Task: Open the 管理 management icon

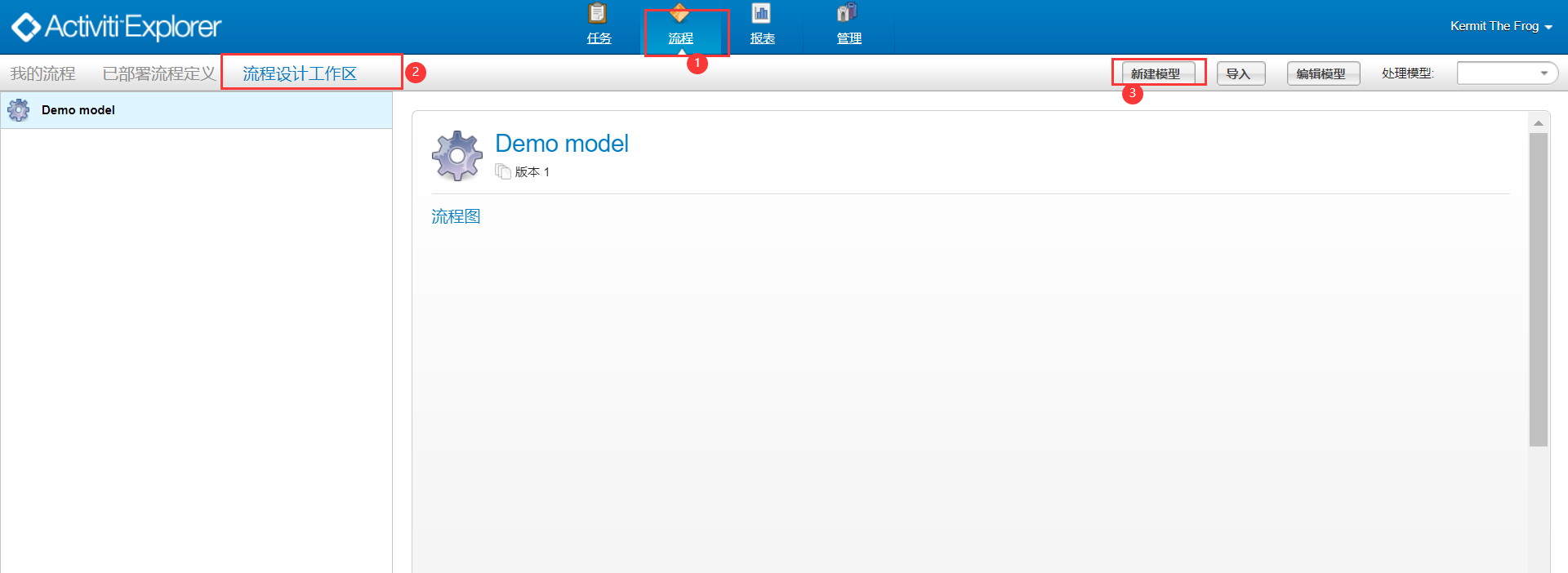Action: (848, 13)
